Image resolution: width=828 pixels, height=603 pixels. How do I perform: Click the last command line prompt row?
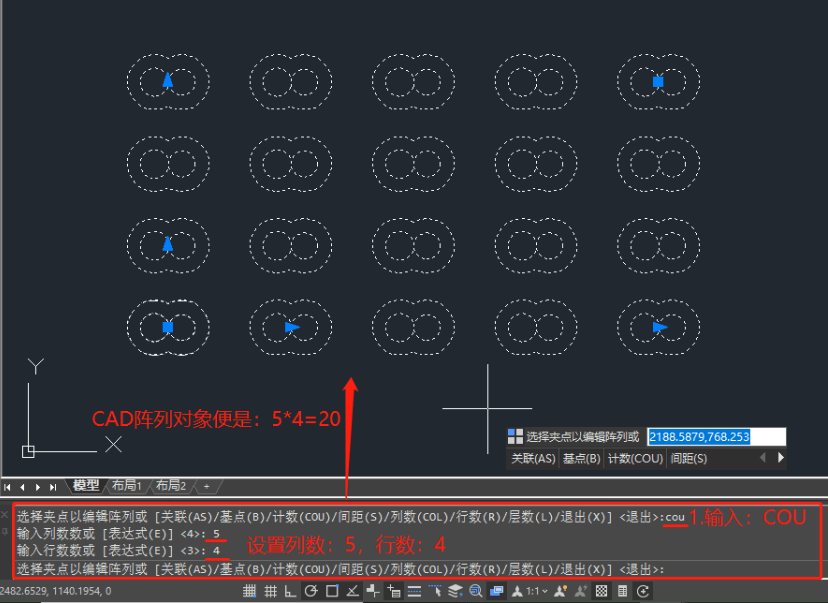pos(417,569)
